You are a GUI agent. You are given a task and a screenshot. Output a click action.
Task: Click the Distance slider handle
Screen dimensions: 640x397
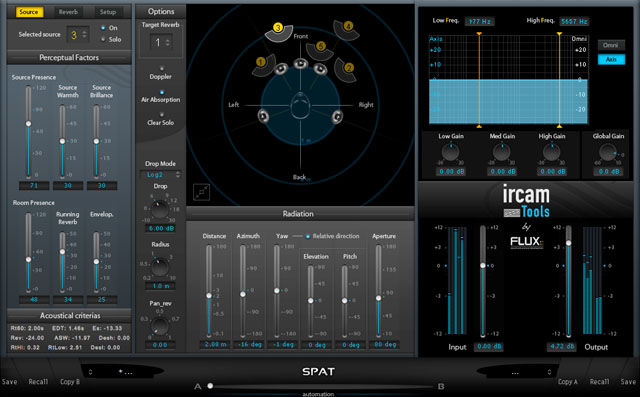tap(209, 295)
